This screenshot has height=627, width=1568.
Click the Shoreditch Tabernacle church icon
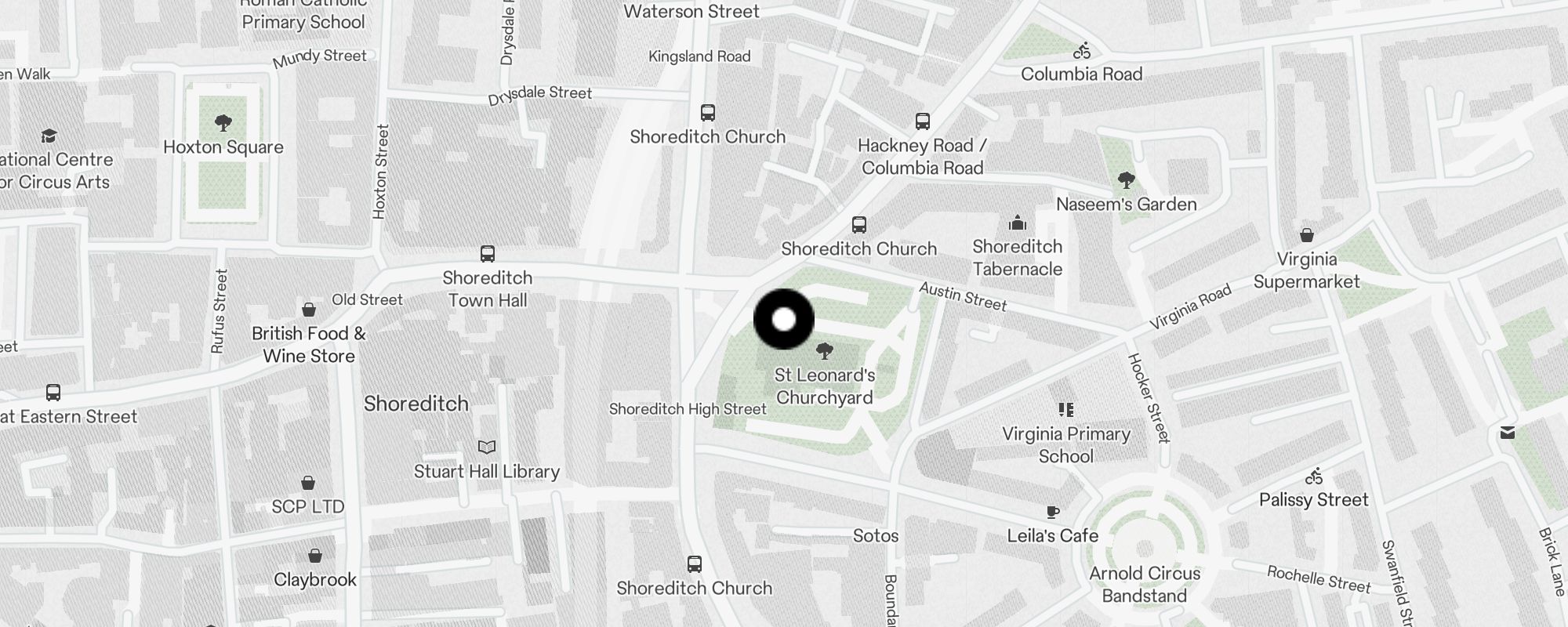(1018, 223)
